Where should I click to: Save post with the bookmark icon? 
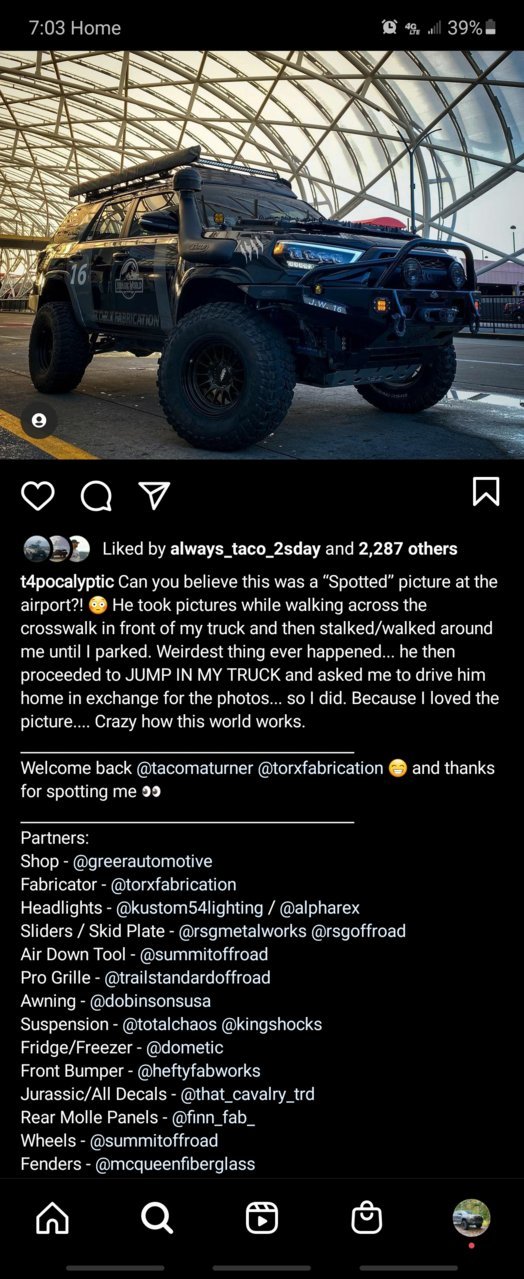click(x=486, y=491)
